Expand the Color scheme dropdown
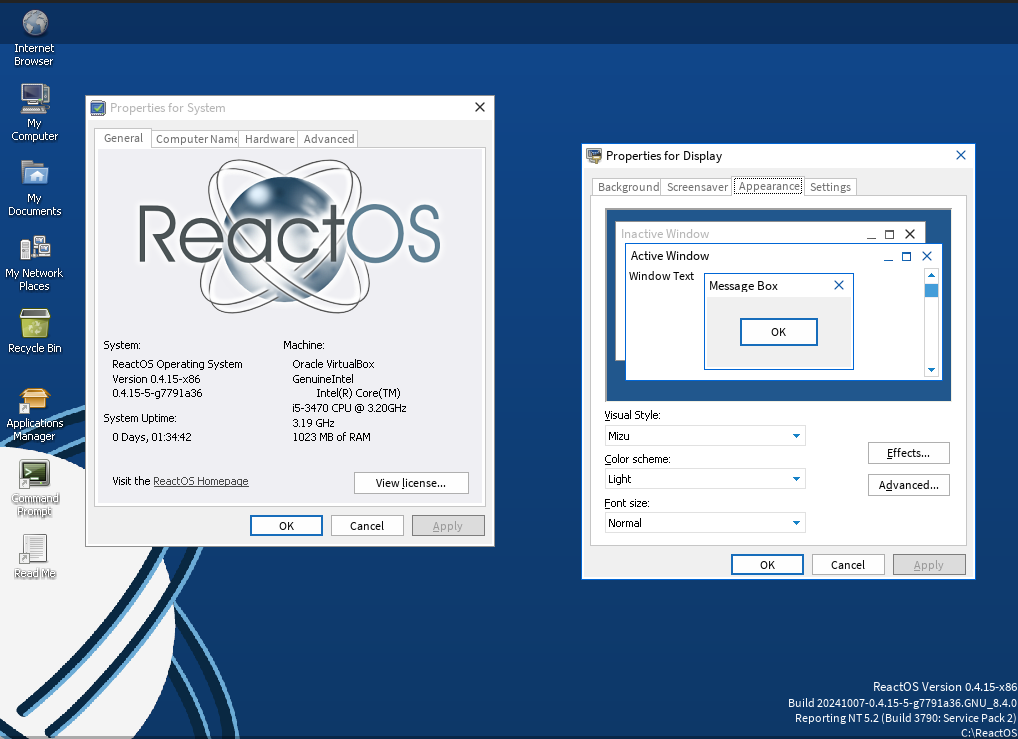Screen dimensions: 1018x739 796,479
